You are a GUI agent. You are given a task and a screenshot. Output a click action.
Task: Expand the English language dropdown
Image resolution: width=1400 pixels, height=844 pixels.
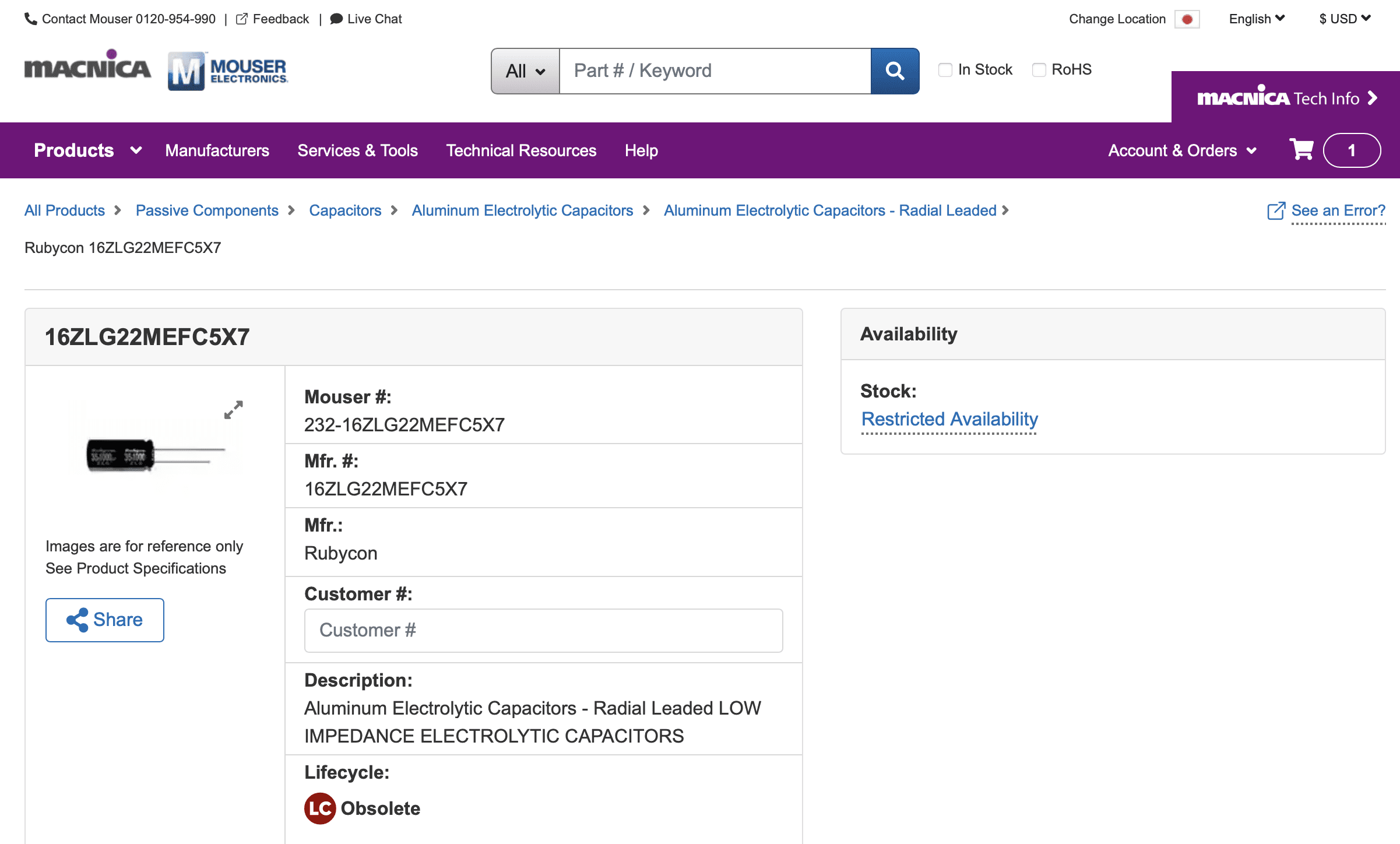point(1257,19)
